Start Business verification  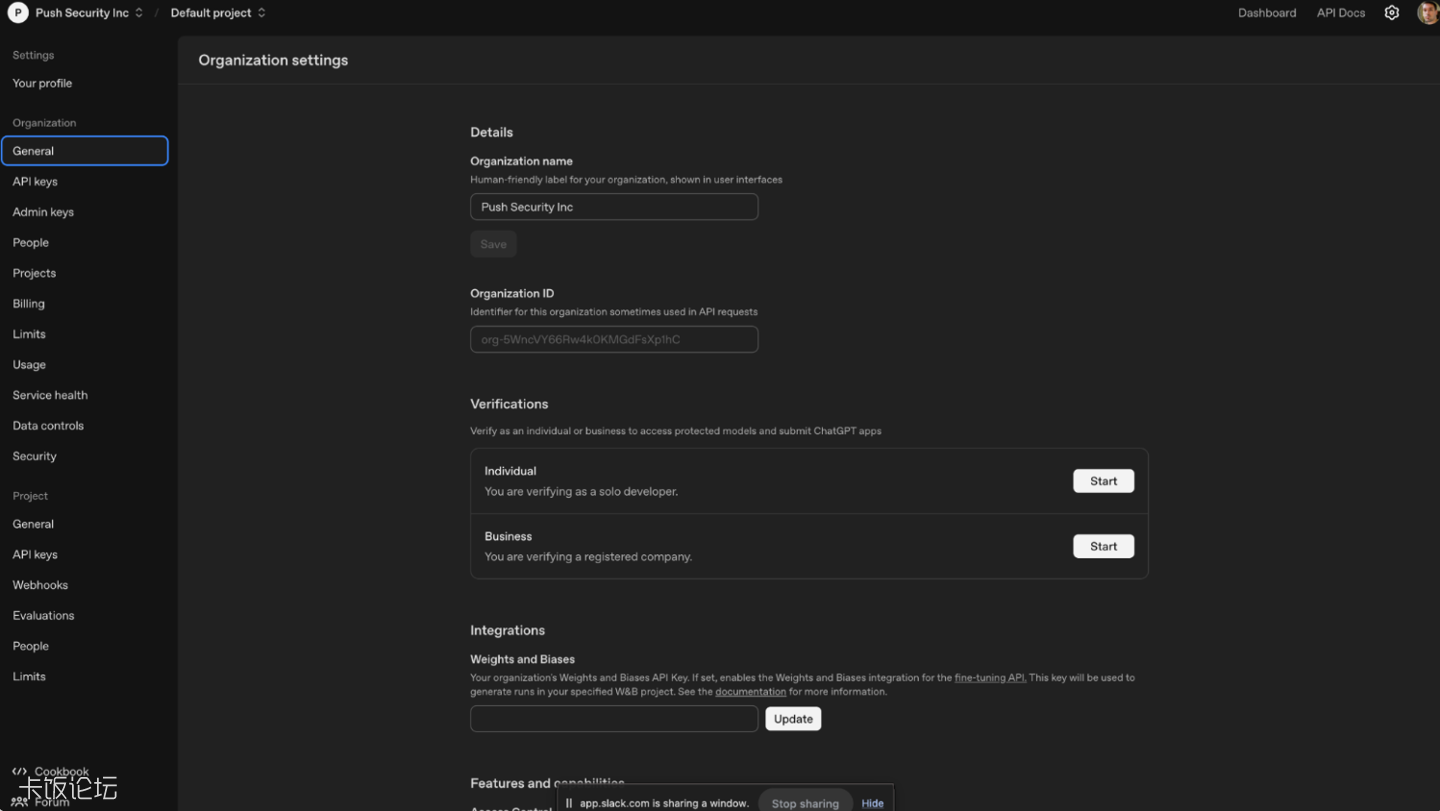(1103, 546)
